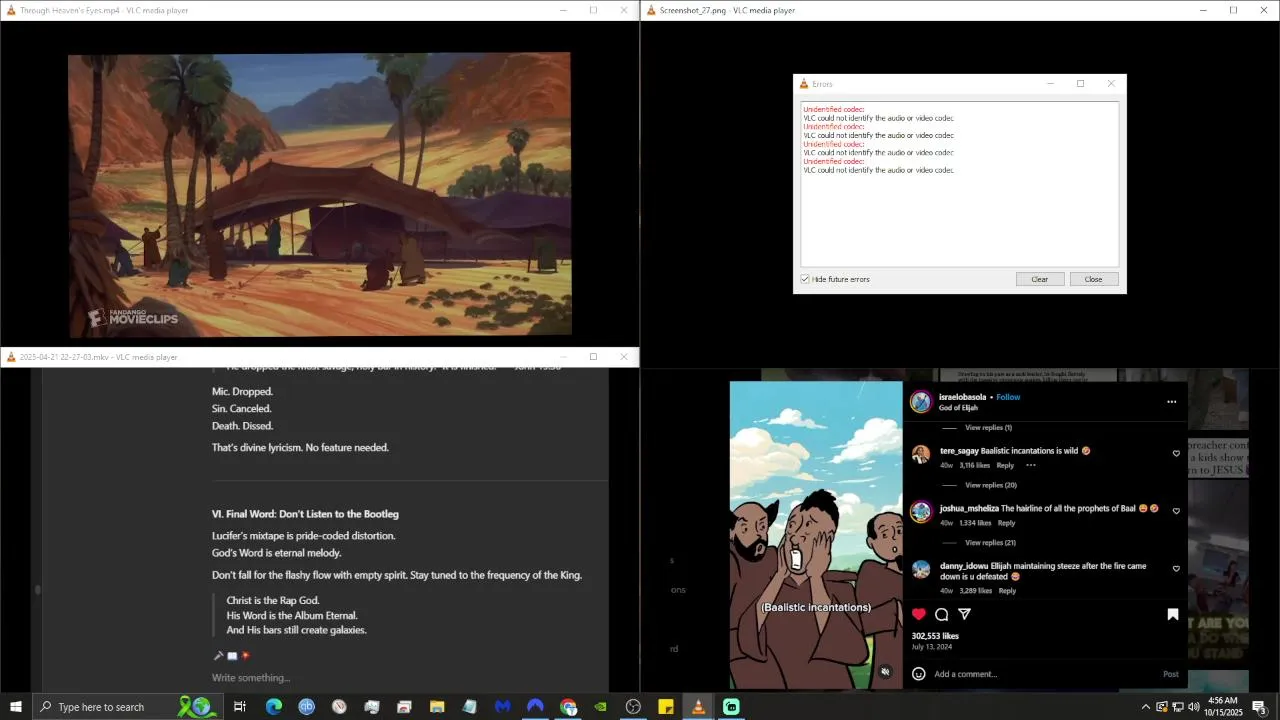Open the tere_sagay commenter avatar
The image size is (1280, 720).
(921, 454)
